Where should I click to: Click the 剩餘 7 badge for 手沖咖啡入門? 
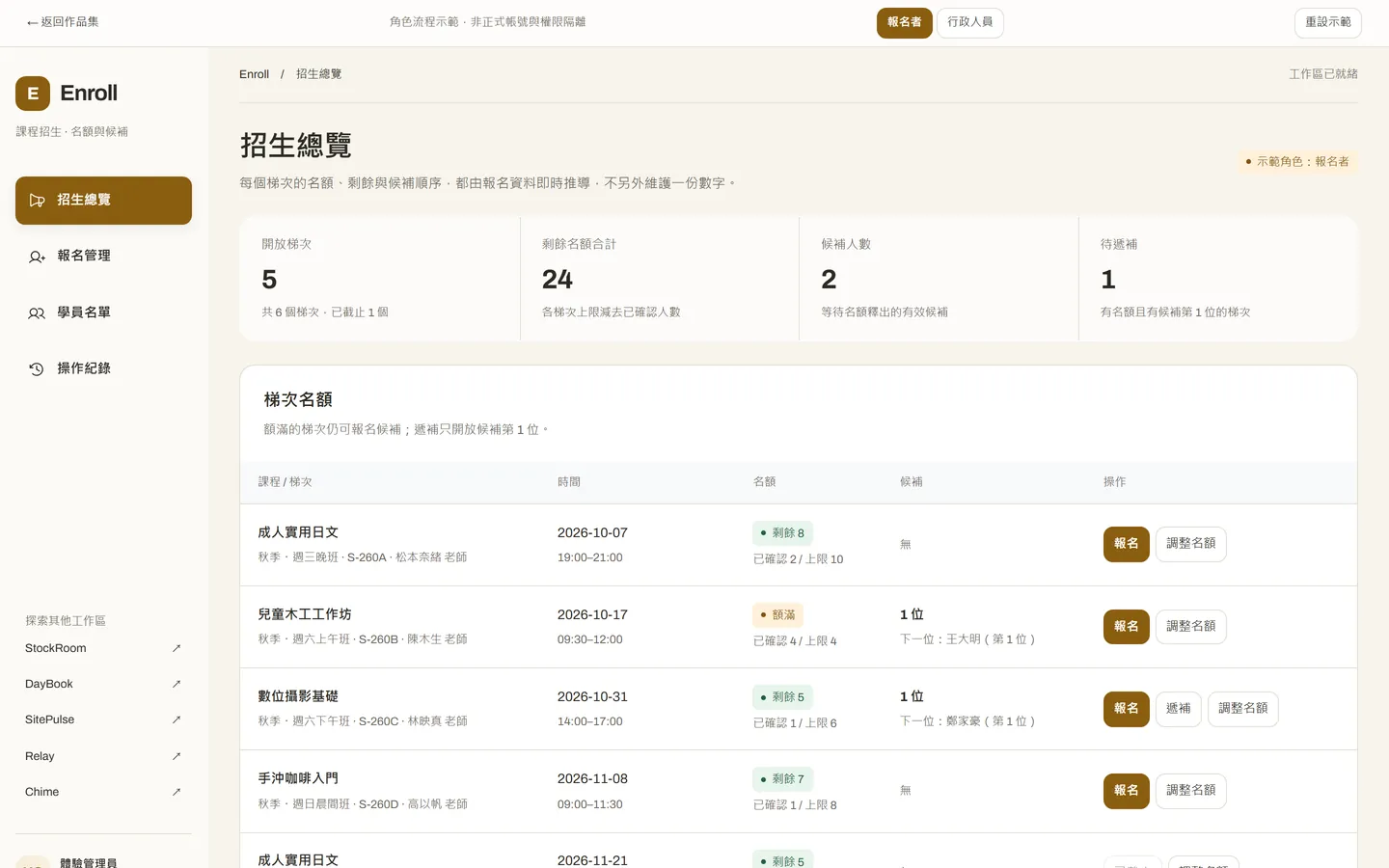point(782,778)
